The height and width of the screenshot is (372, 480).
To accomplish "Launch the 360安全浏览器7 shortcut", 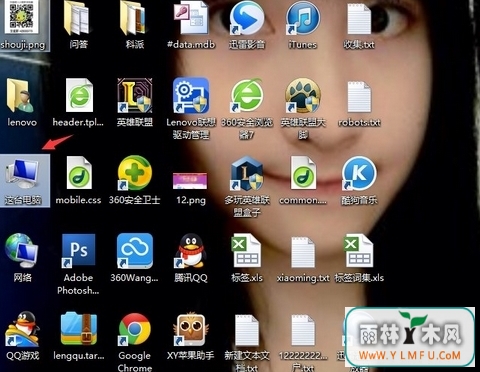I will pos(247,95).
